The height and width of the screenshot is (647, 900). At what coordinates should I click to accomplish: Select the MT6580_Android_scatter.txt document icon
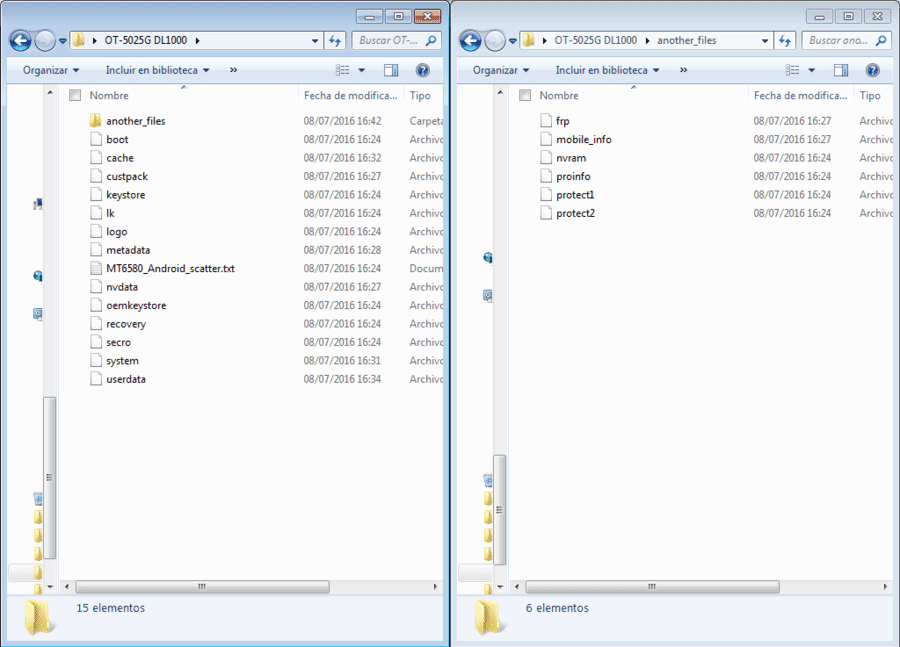(x=96, y=268)
